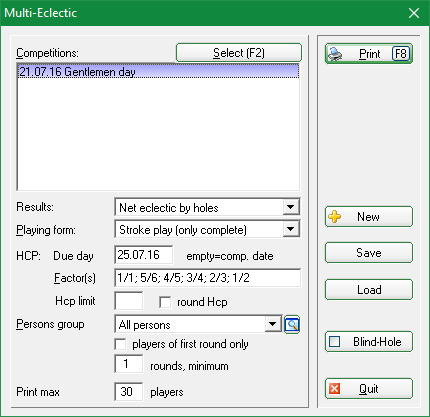Click the Print max players field
This screenshot has width=430, height=417.
tap(129, 392)
